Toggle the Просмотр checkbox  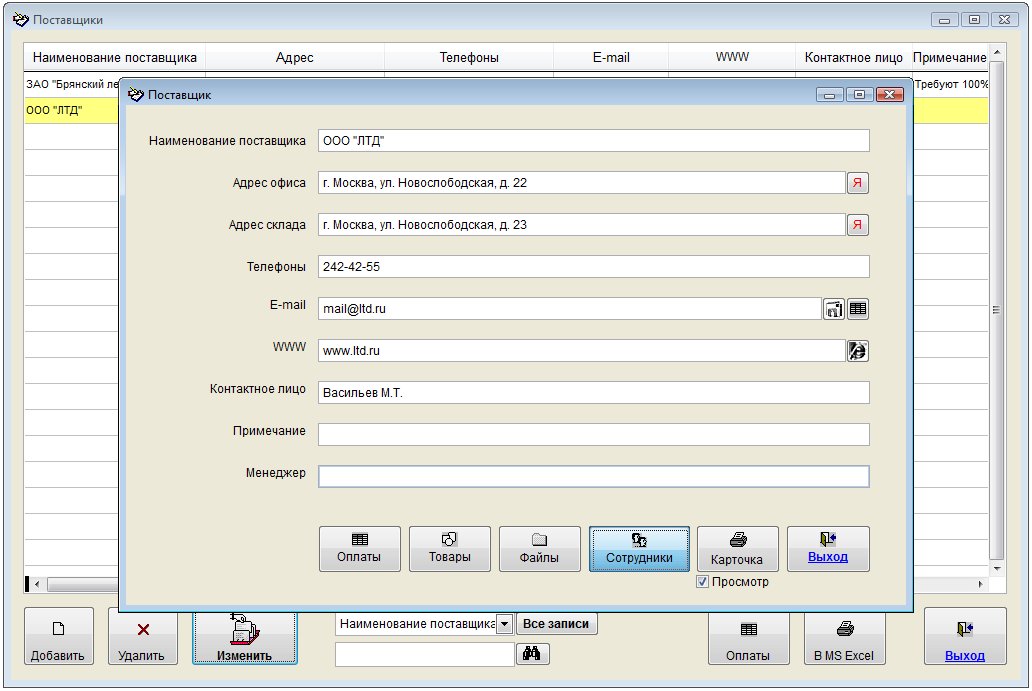pyautogui.click(x=703, y=582)
